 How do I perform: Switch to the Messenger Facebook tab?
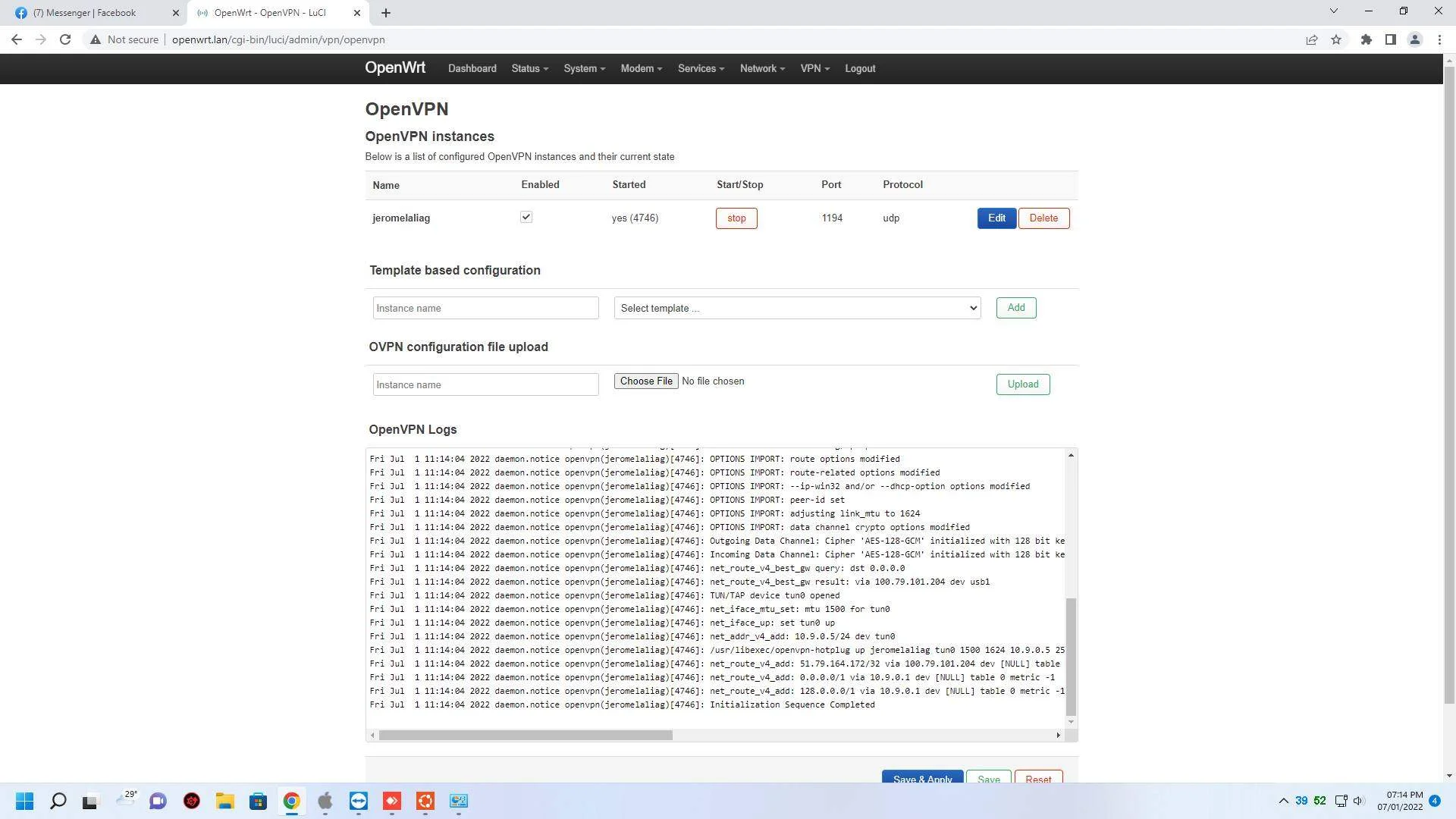(x=94, y=13)
